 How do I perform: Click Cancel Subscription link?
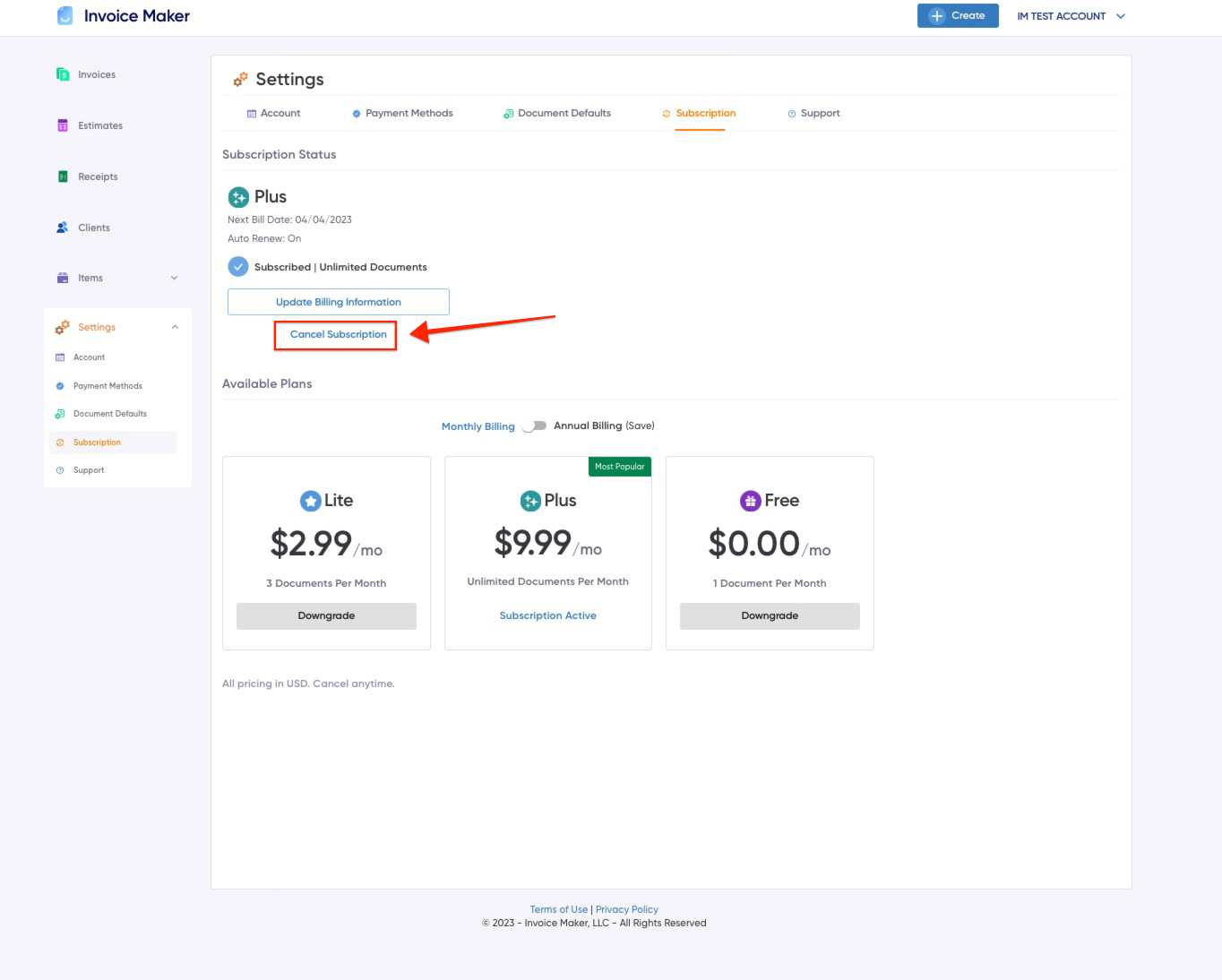339,335
